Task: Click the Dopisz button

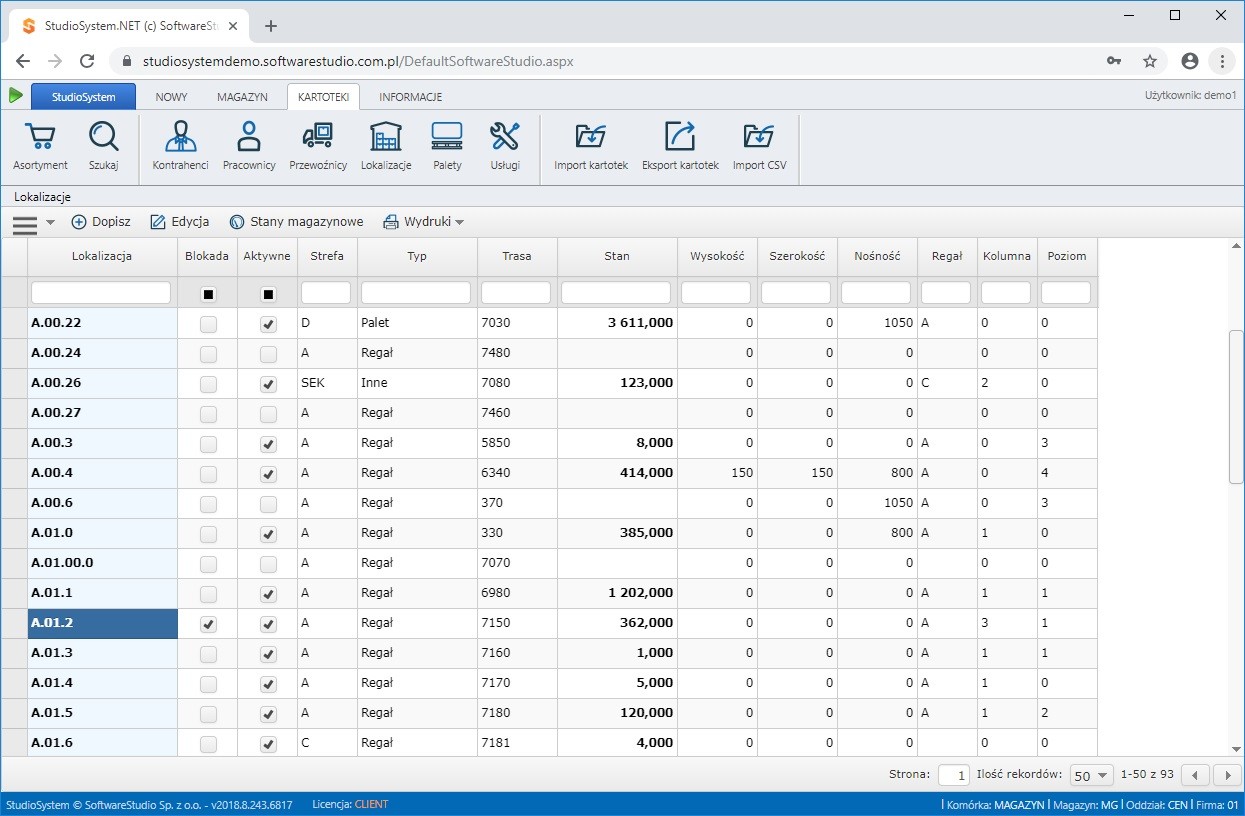Action: pos(101,222)
